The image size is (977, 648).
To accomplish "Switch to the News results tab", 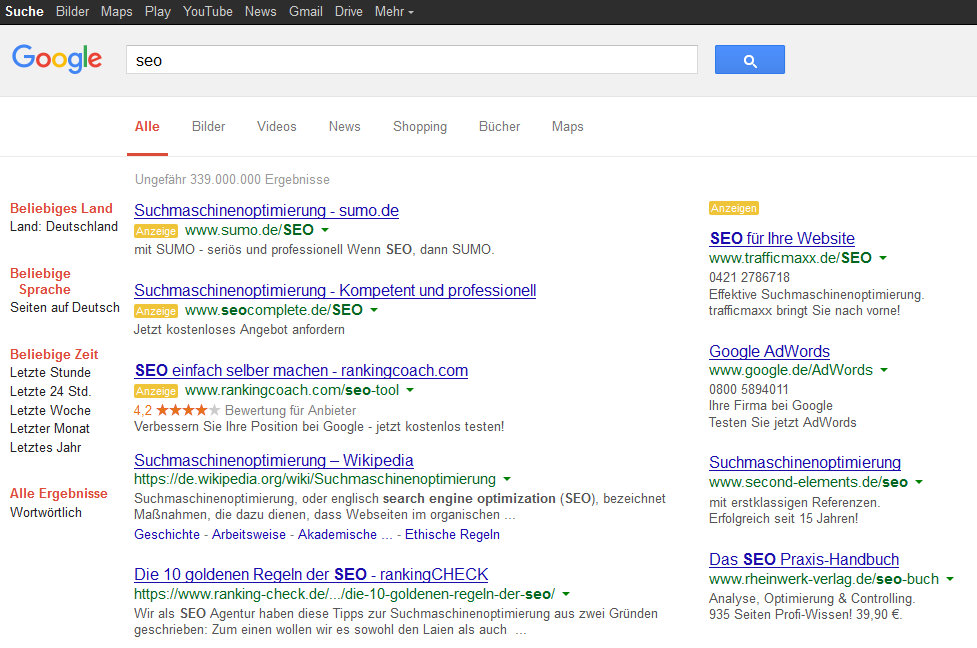I will pyautogui.click(x=345, y=126).
